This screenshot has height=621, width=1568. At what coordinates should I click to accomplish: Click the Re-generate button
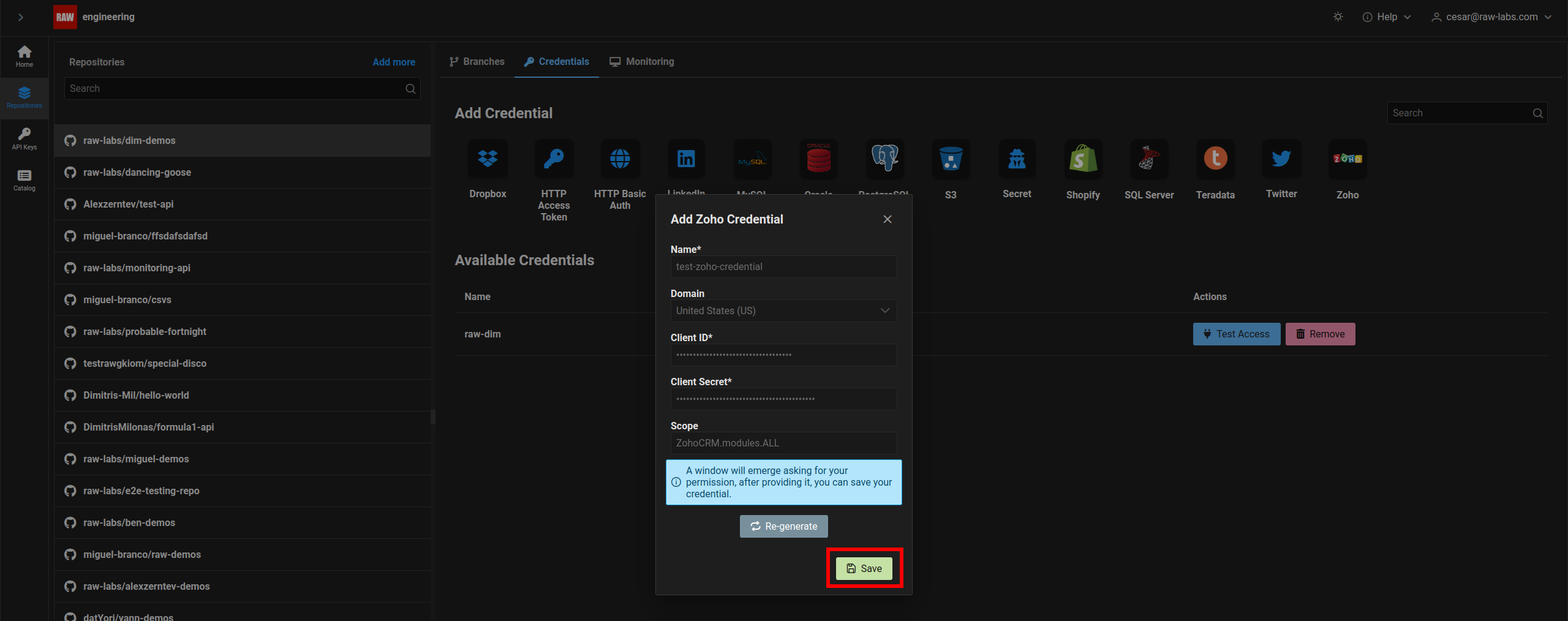(x=784, y=527)
